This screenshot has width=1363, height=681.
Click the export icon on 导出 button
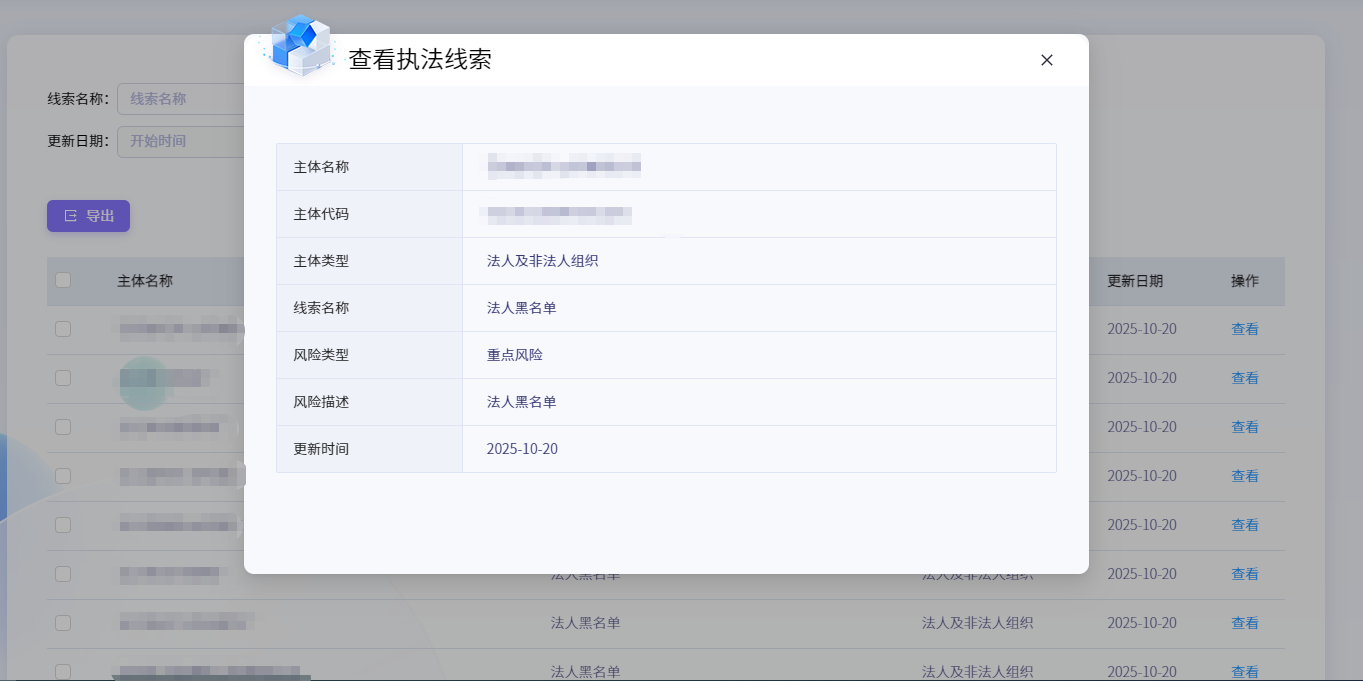(x=70, y=216)
